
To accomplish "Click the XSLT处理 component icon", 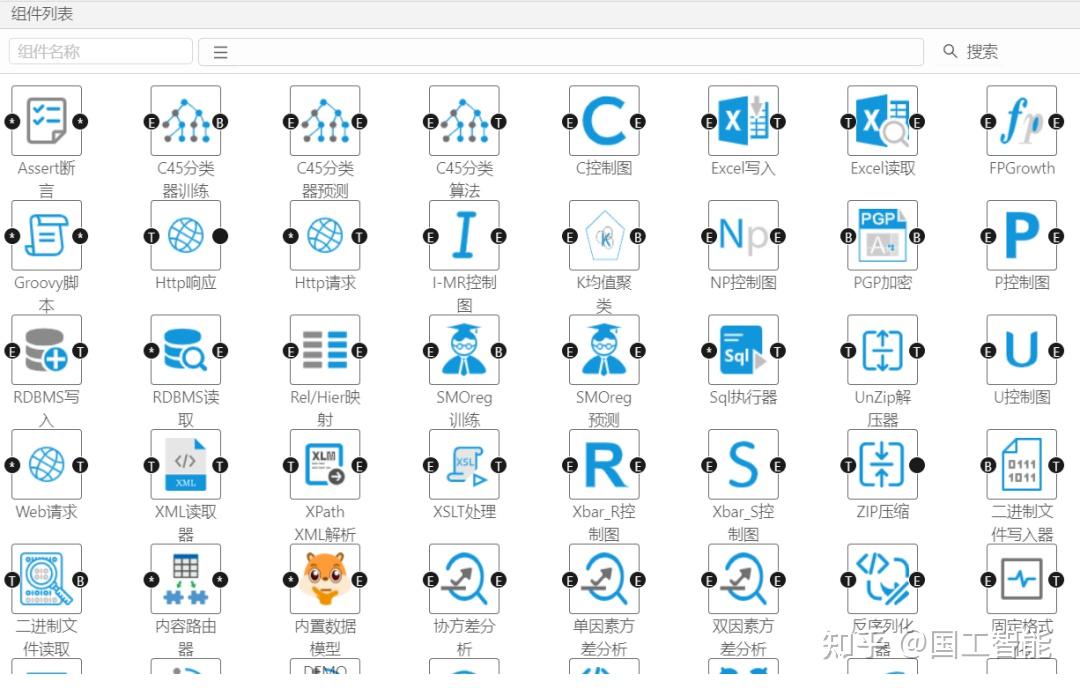I will [464, 464].
